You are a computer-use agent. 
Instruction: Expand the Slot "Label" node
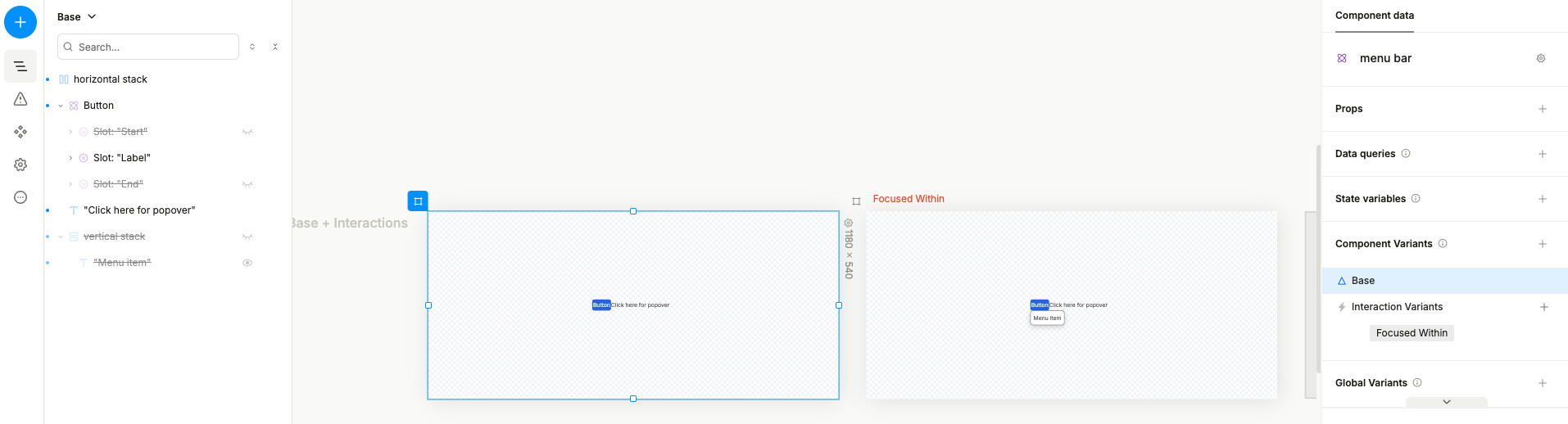pyautogui.click(x=70, y=158)
